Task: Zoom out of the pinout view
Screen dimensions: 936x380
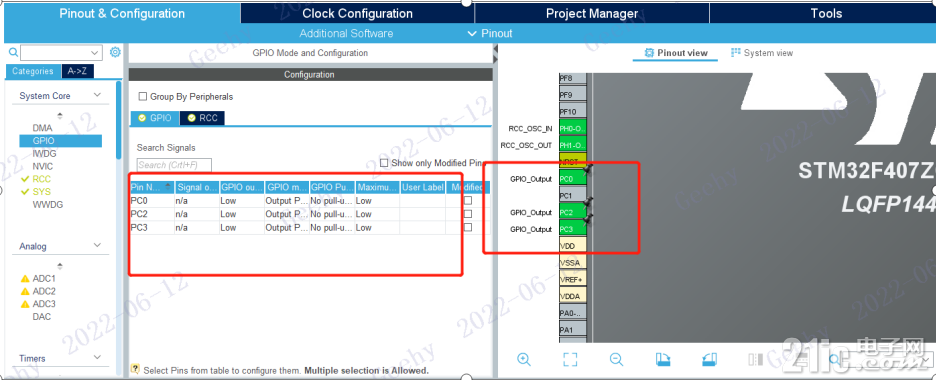Action: coord(617,359)
